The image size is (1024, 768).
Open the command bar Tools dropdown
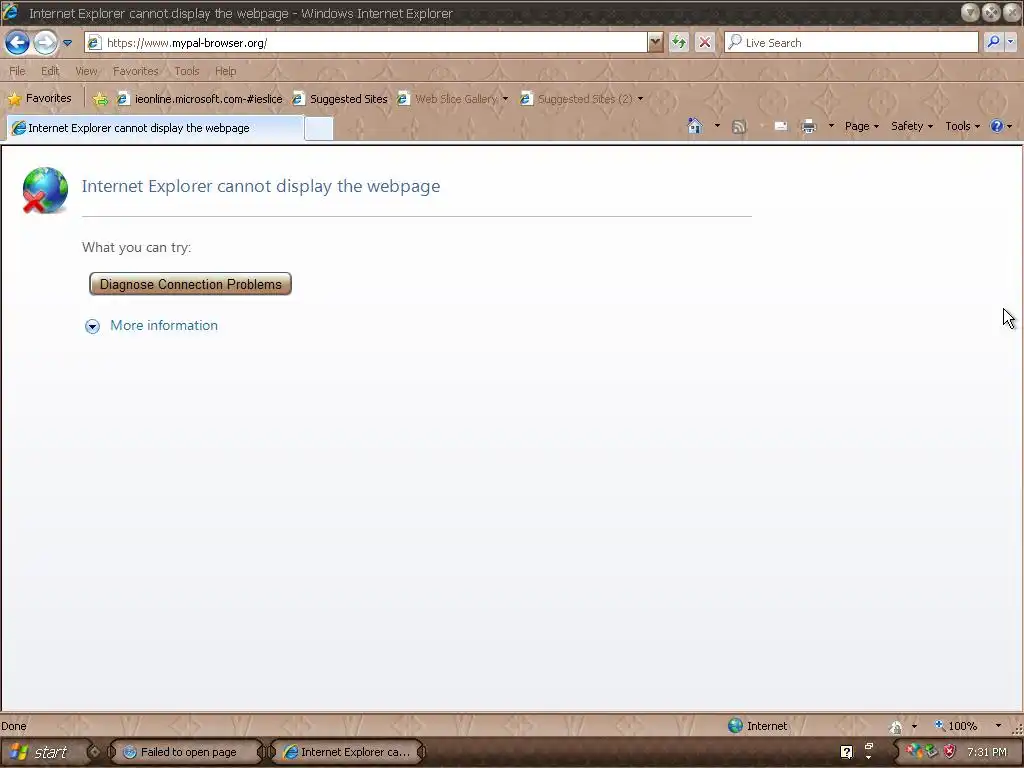coord(963,127)
